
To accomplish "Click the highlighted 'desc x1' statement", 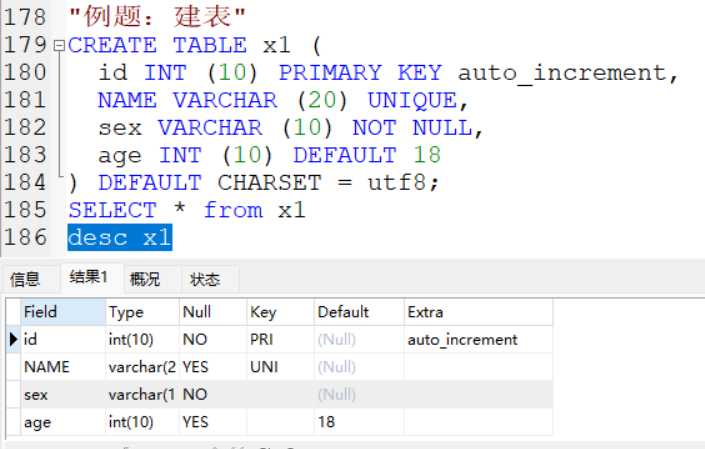I will pyautogui.click(x=120, y=237).
